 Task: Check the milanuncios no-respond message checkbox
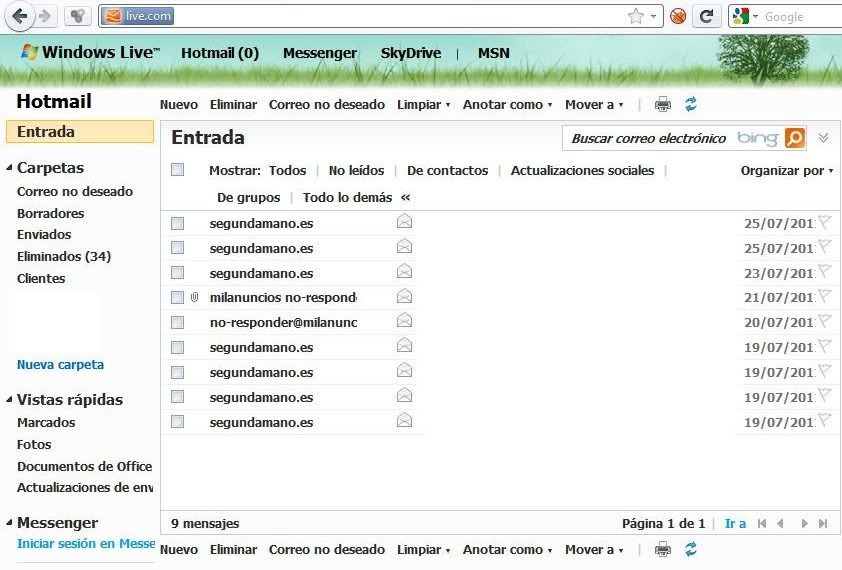pos(177,297)
